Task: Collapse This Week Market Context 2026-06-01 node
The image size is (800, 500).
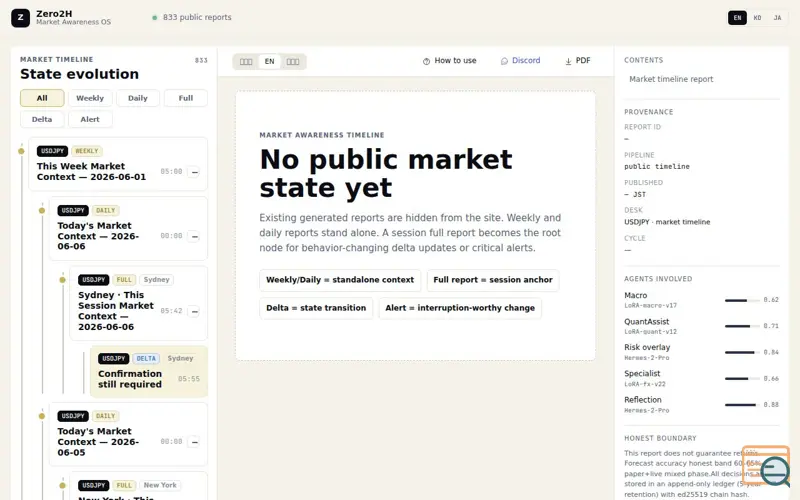Action: click(194, 172)
